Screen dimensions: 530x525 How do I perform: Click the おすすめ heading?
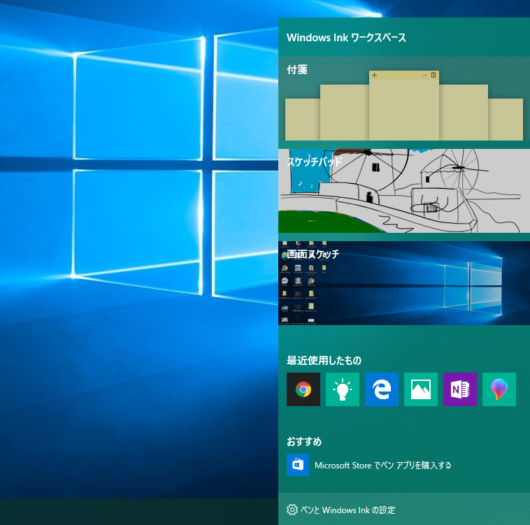(304, 441)
